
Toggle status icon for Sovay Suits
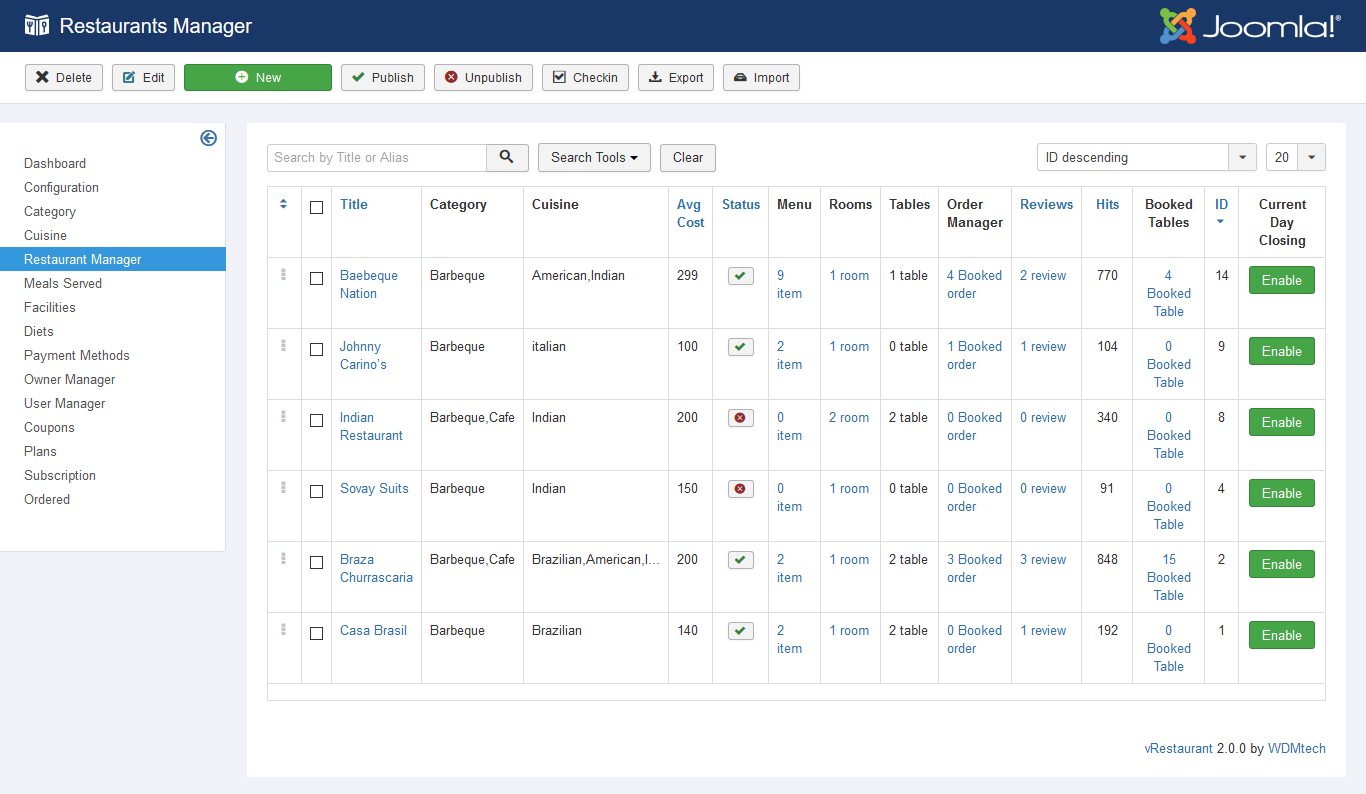pos(740,489)
